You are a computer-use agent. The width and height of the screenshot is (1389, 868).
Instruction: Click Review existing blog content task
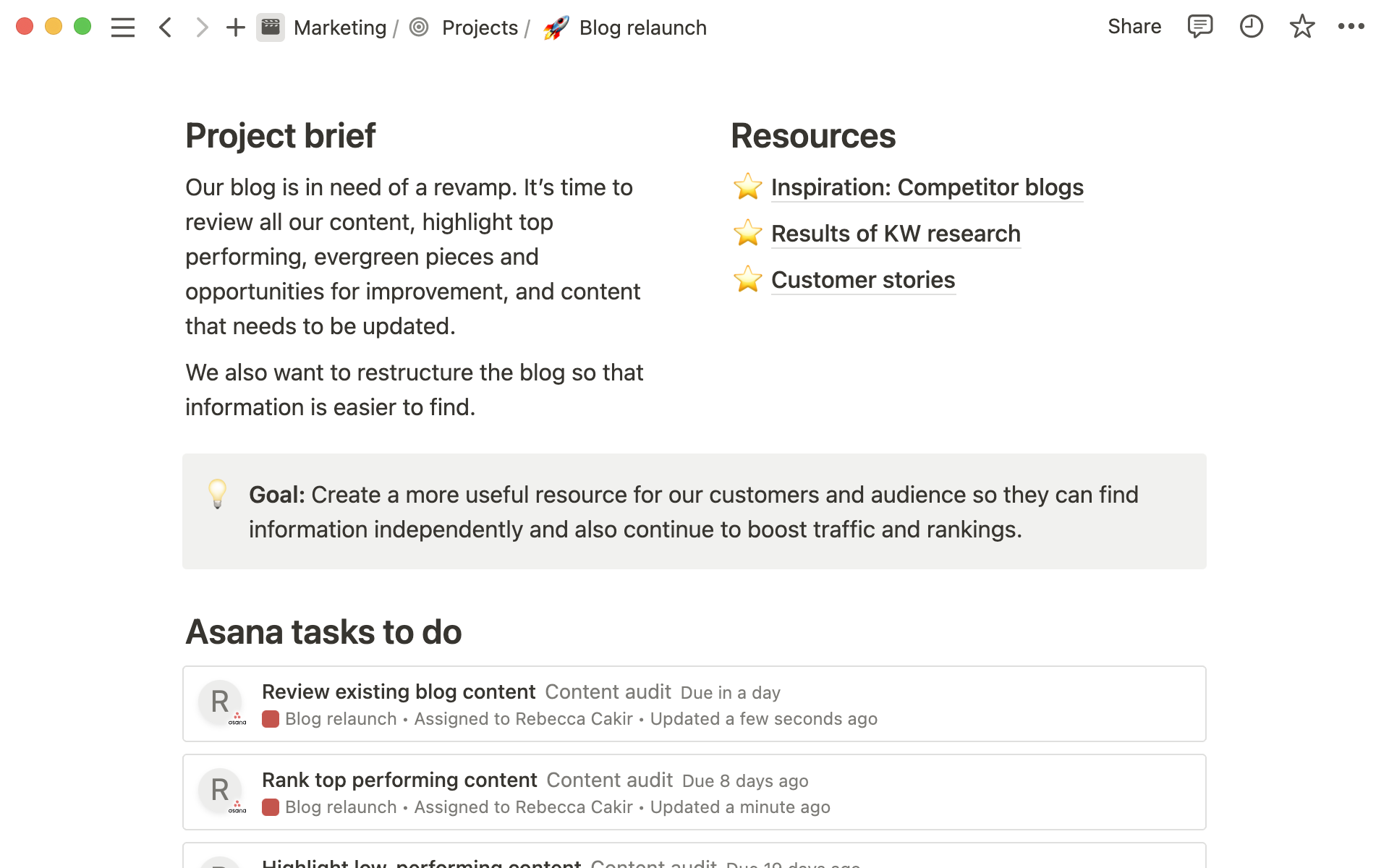point(396,692)
